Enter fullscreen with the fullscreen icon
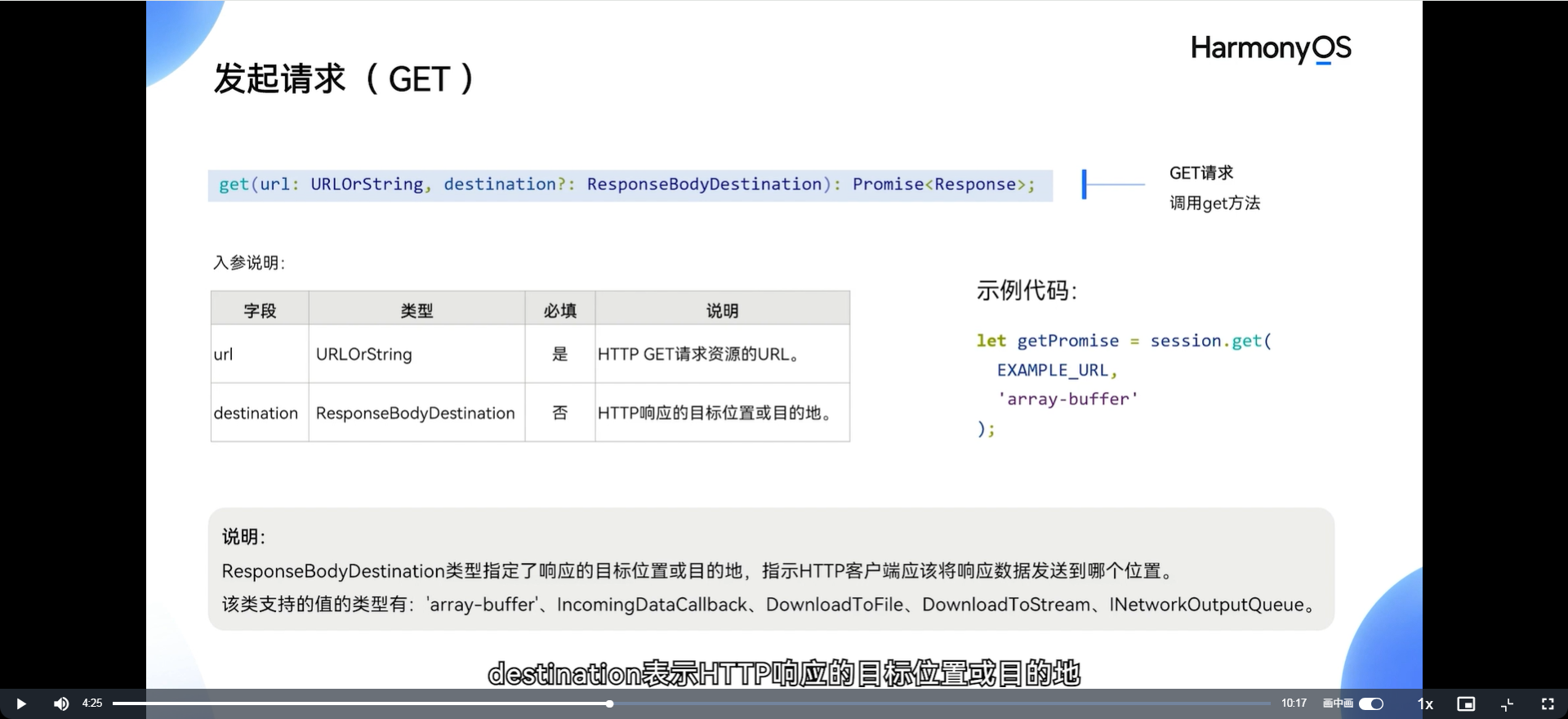This screenshot has height=719, width=1568. point(1548,703)
